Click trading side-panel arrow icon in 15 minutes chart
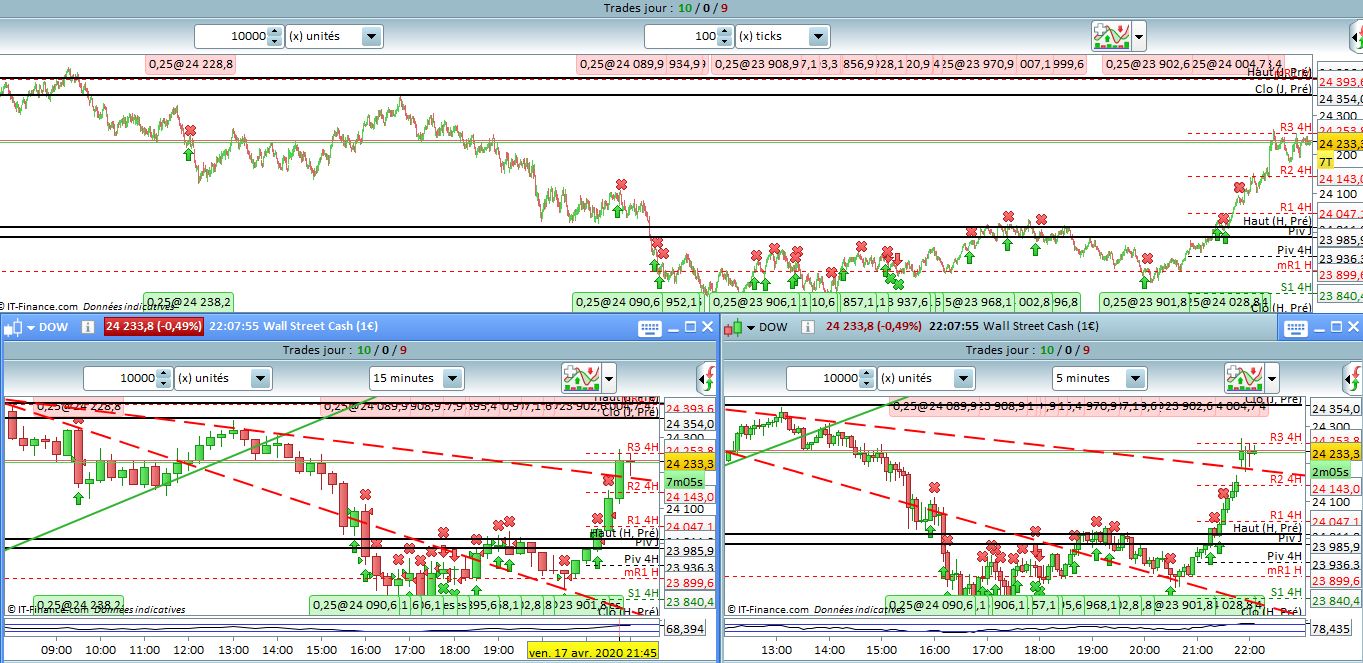This screenshot has width=1363, height=663. [x=706, y=378]
